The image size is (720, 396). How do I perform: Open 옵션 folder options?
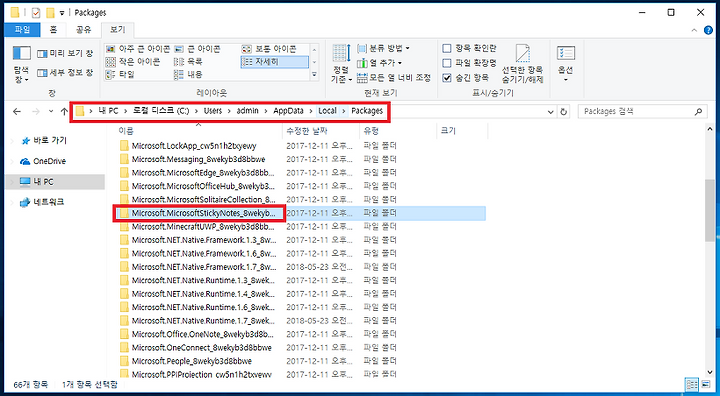point(566,63)
